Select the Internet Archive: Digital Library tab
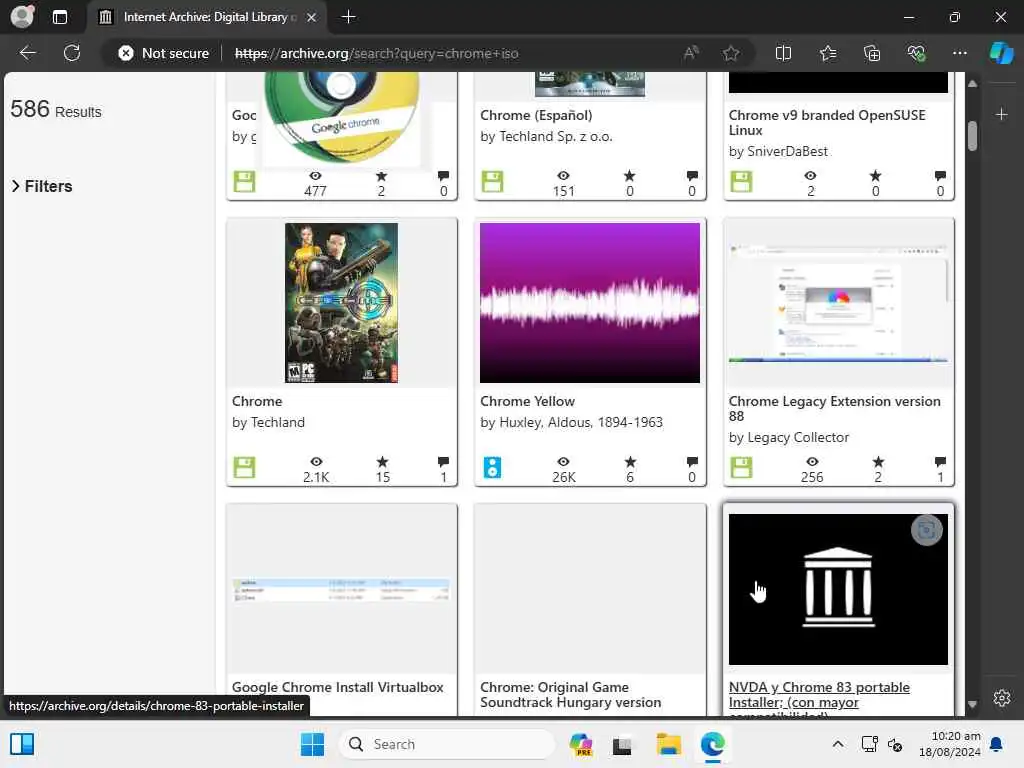This screenshot has height=768, width=1024. 208,17
